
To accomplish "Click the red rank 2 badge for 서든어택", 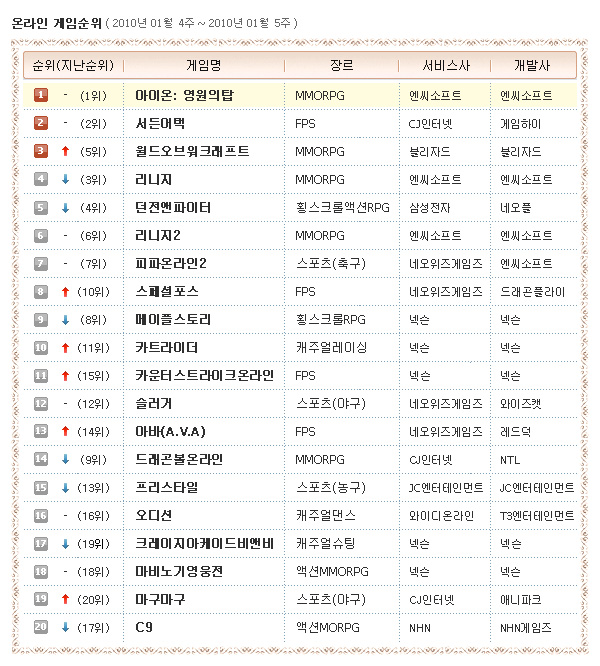I will [x=41, y=123].
